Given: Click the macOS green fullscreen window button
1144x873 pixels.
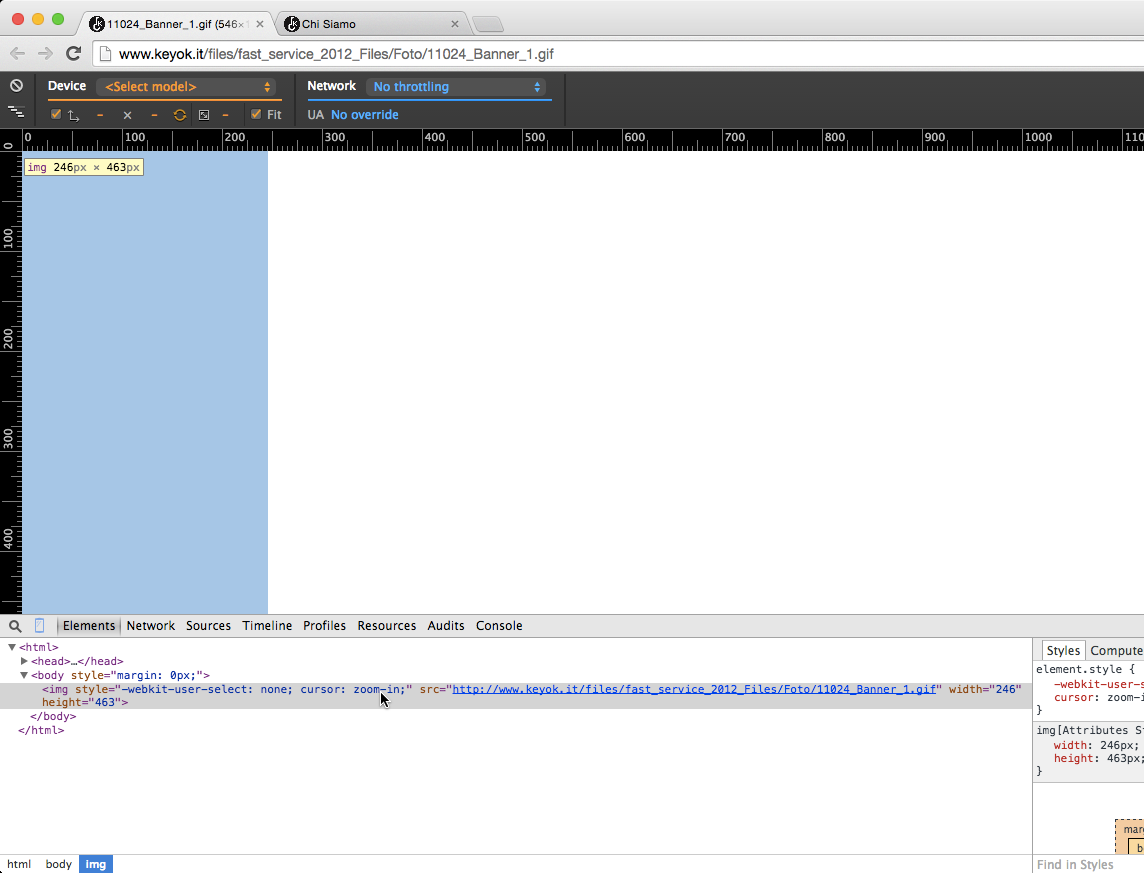Looking at the screenshot, I should (x=58, y=20).
